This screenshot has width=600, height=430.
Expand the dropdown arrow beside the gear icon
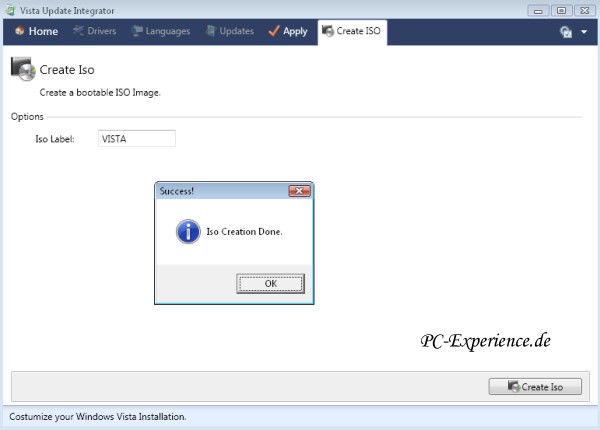584,32
